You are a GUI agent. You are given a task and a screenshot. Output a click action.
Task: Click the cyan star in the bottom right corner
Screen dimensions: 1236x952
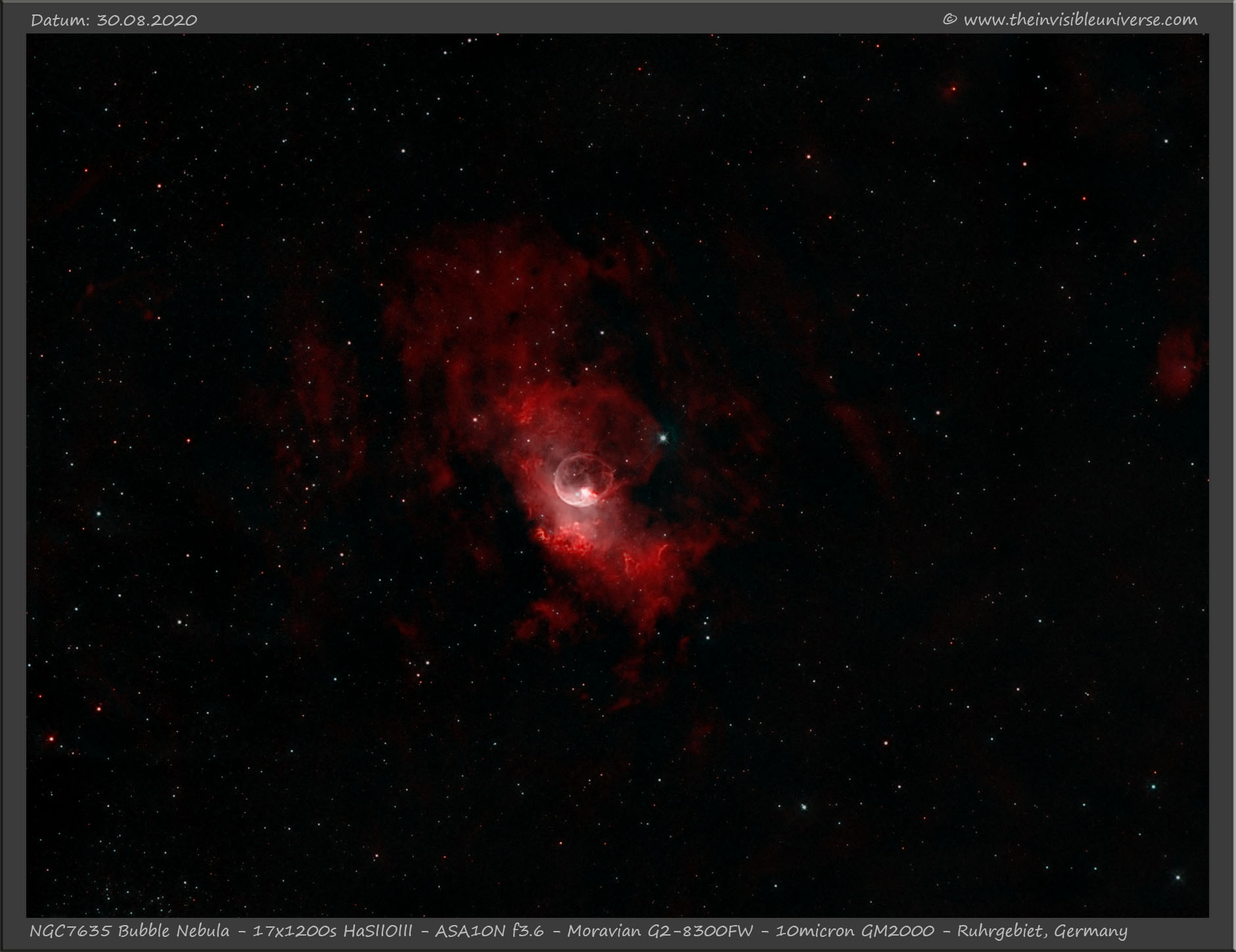(x=1178, y=877)
